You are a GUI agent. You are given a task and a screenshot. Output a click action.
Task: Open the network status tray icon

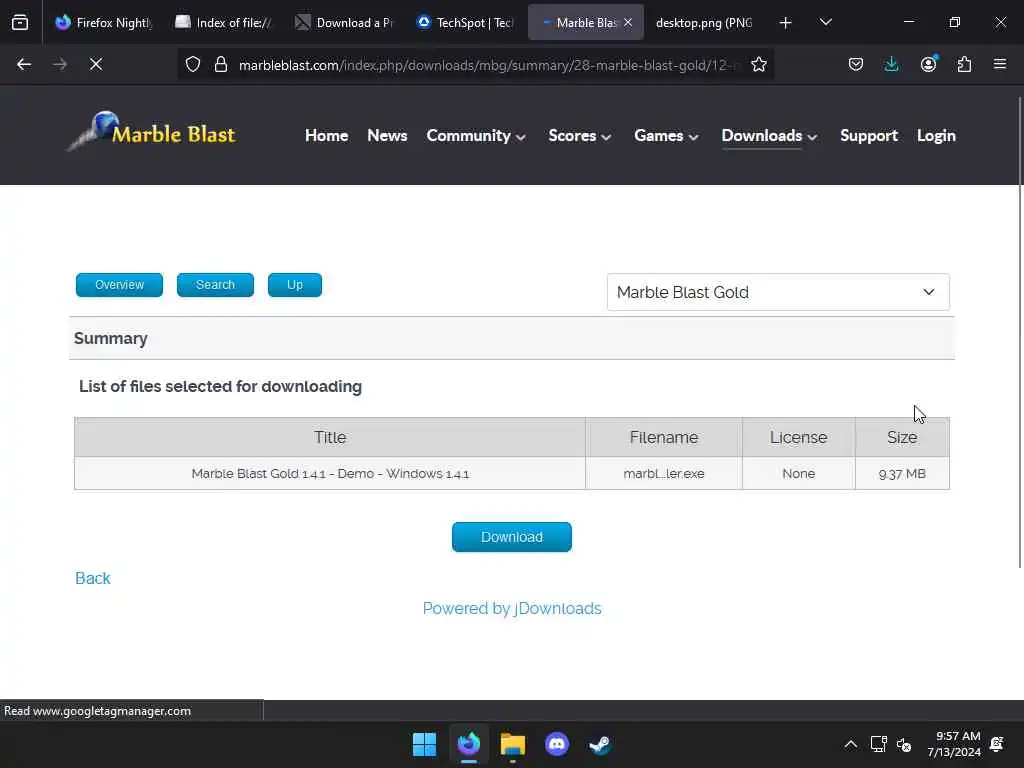click(878, 744)
